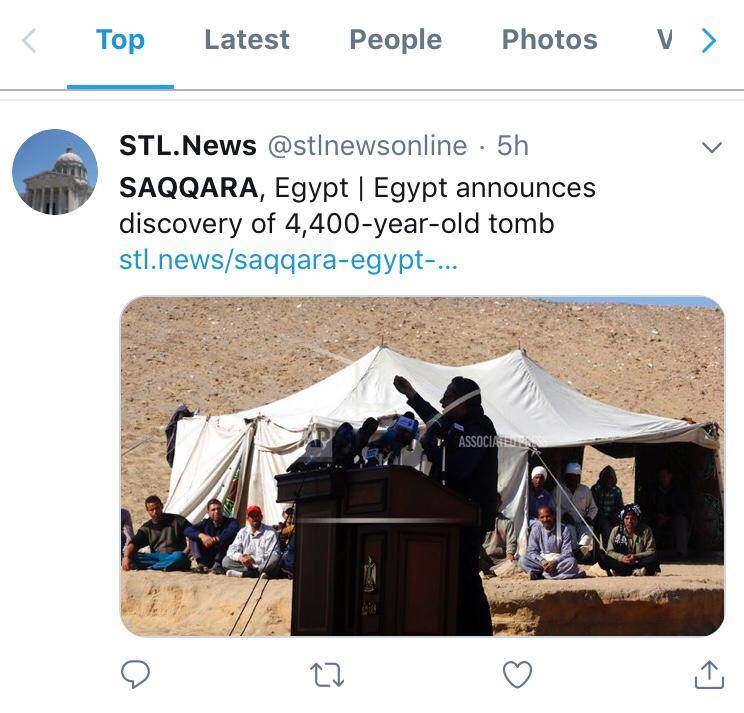
Task: Click the SAQQARA tweet text
Action: [x=357, y=205]
